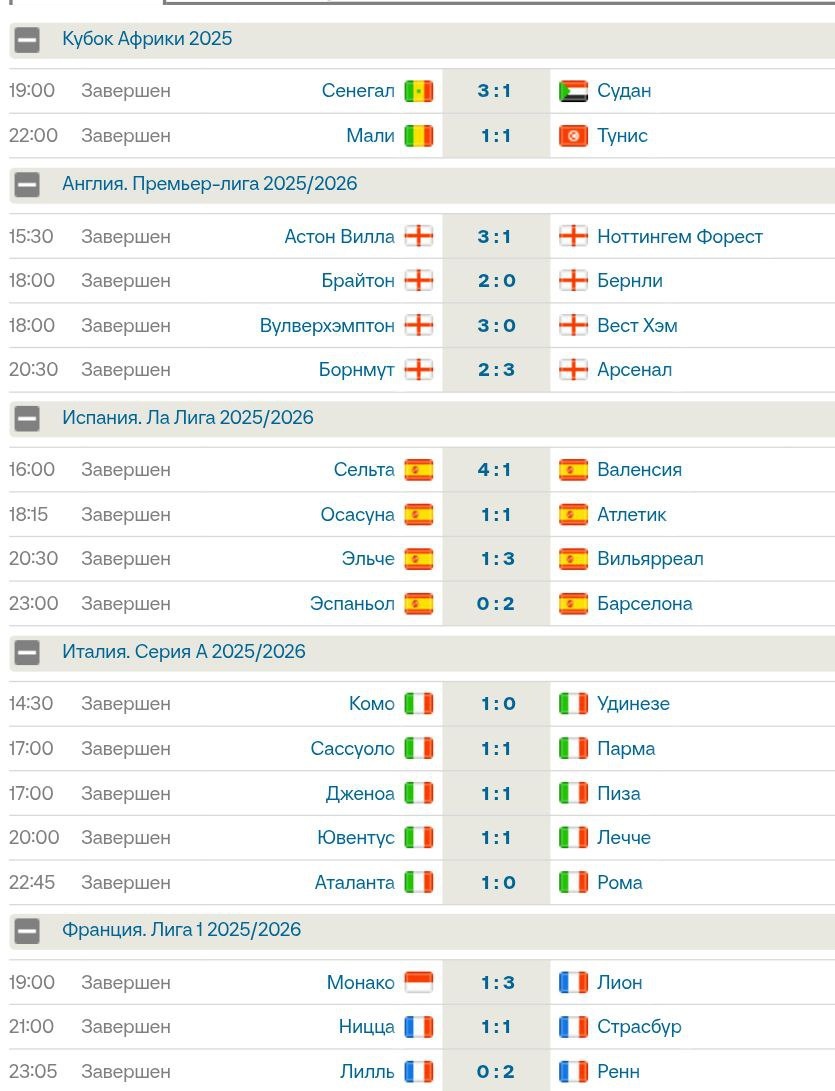835x1091 pixels.
Task: Collapse the Испания Ла Лига section
Action: (27, 419)
